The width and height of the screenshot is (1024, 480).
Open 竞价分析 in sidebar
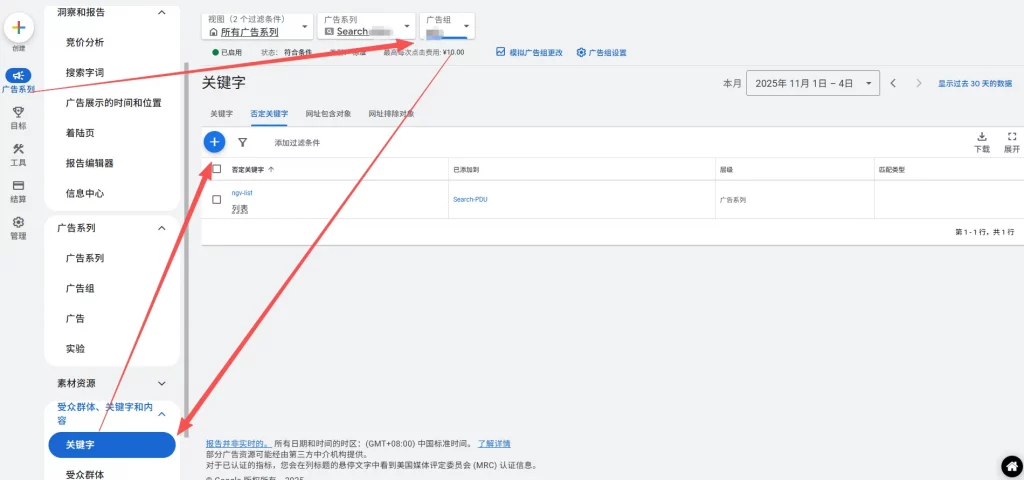click(85, 42)
